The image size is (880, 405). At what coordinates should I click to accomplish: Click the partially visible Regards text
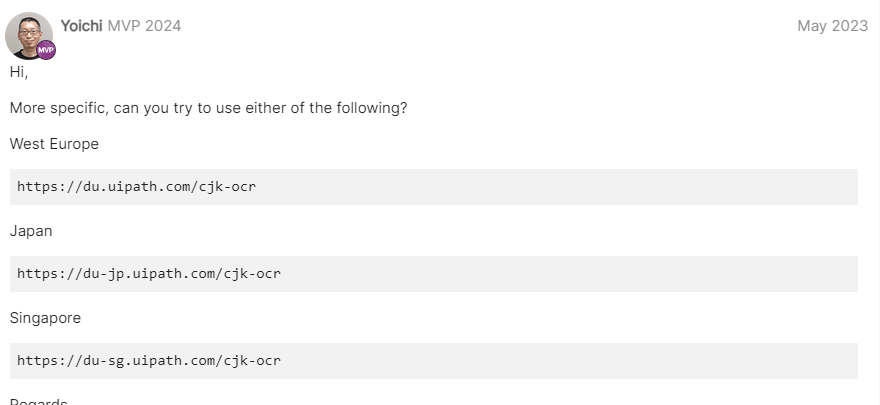[x=38, y=400]
